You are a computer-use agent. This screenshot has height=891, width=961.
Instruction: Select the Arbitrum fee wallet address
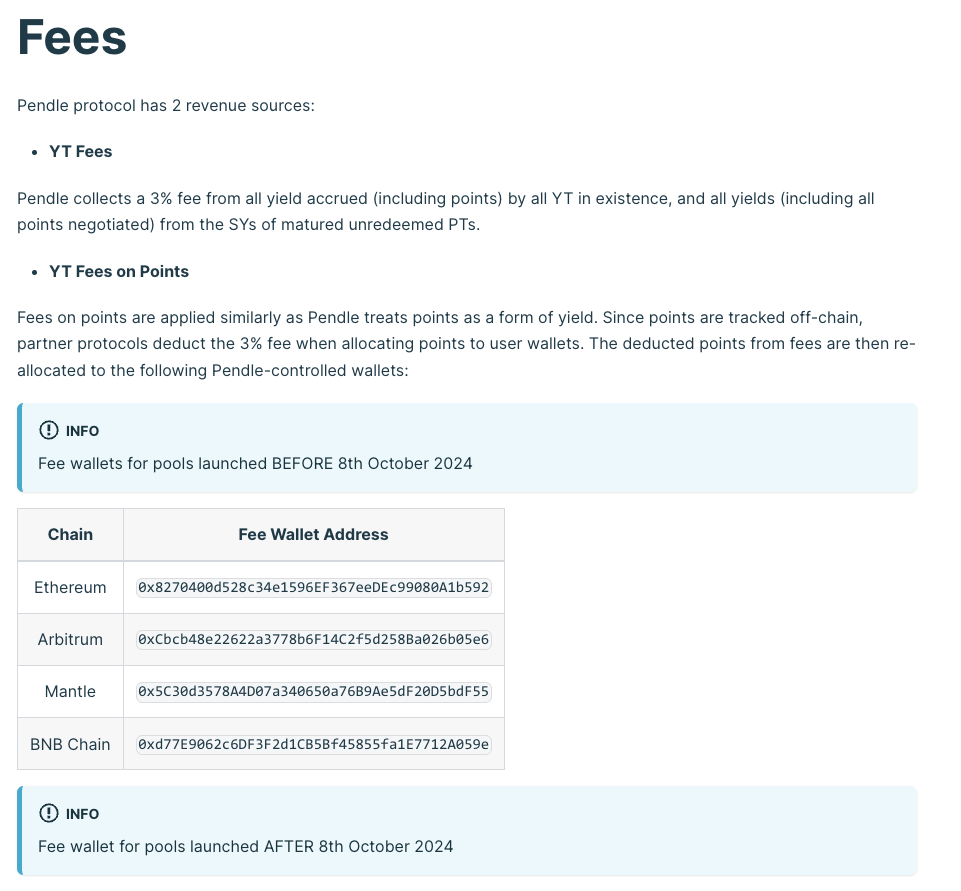click(x=314, y=639)
